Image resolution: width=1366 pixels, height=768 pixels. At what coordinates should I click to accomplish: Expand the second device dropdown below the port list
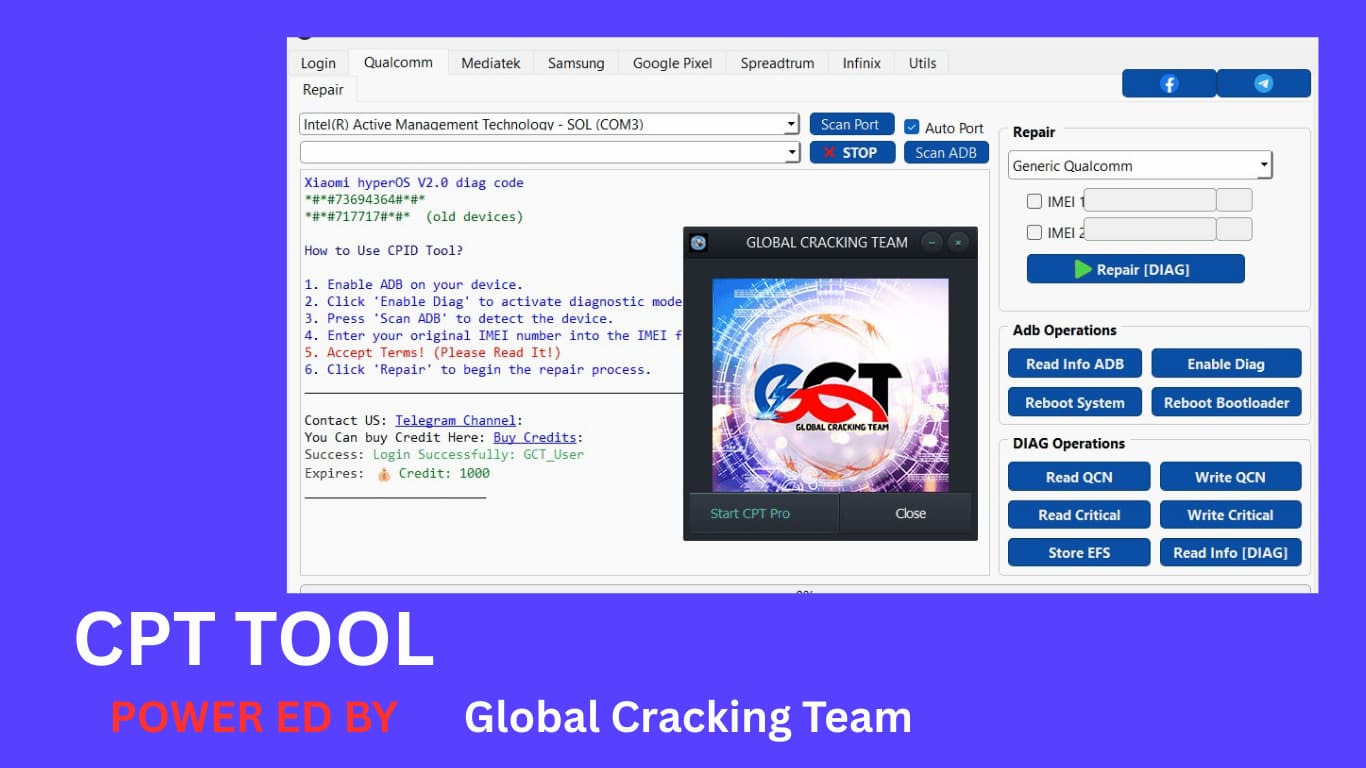[x=791, y=152]
